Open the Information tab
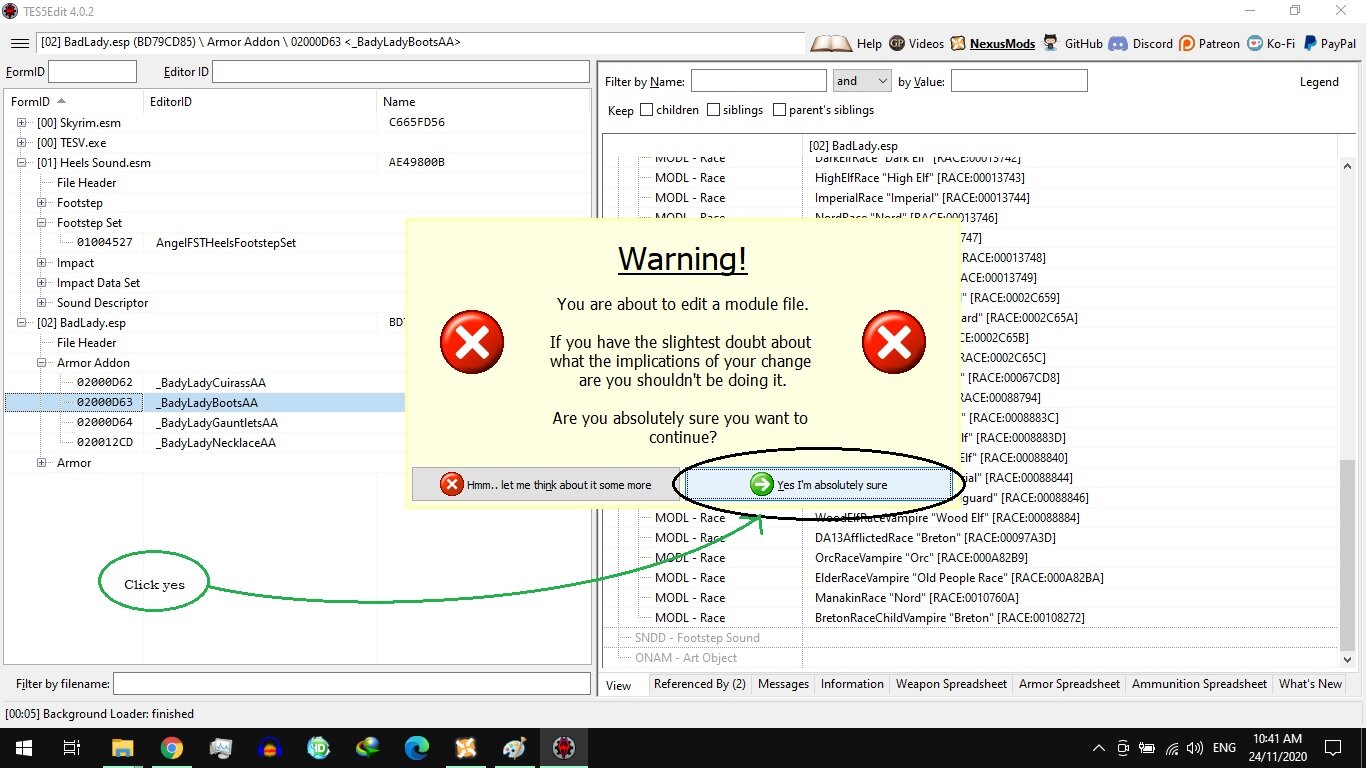The height and width of the screenshot is (768, 1366). click(x=852, y=684)
